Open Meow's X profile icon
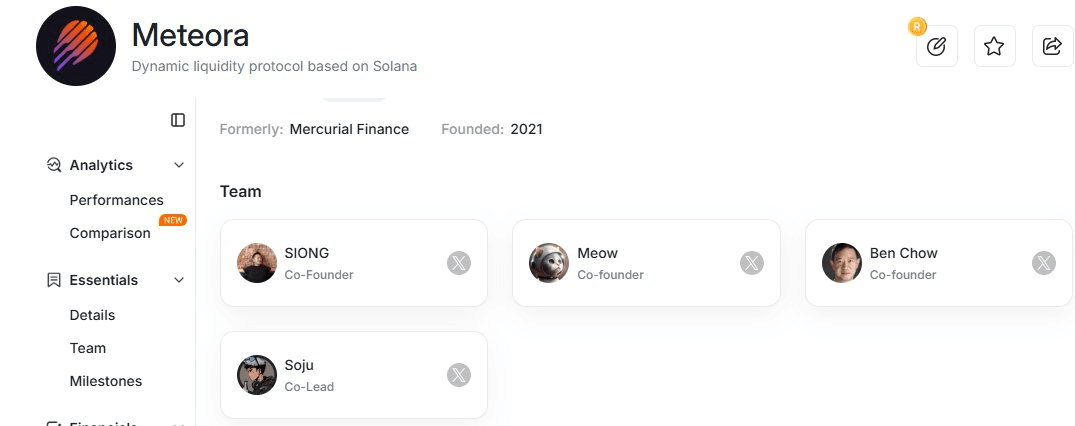Screen dimensions: 1075x426 pos(752,263)
